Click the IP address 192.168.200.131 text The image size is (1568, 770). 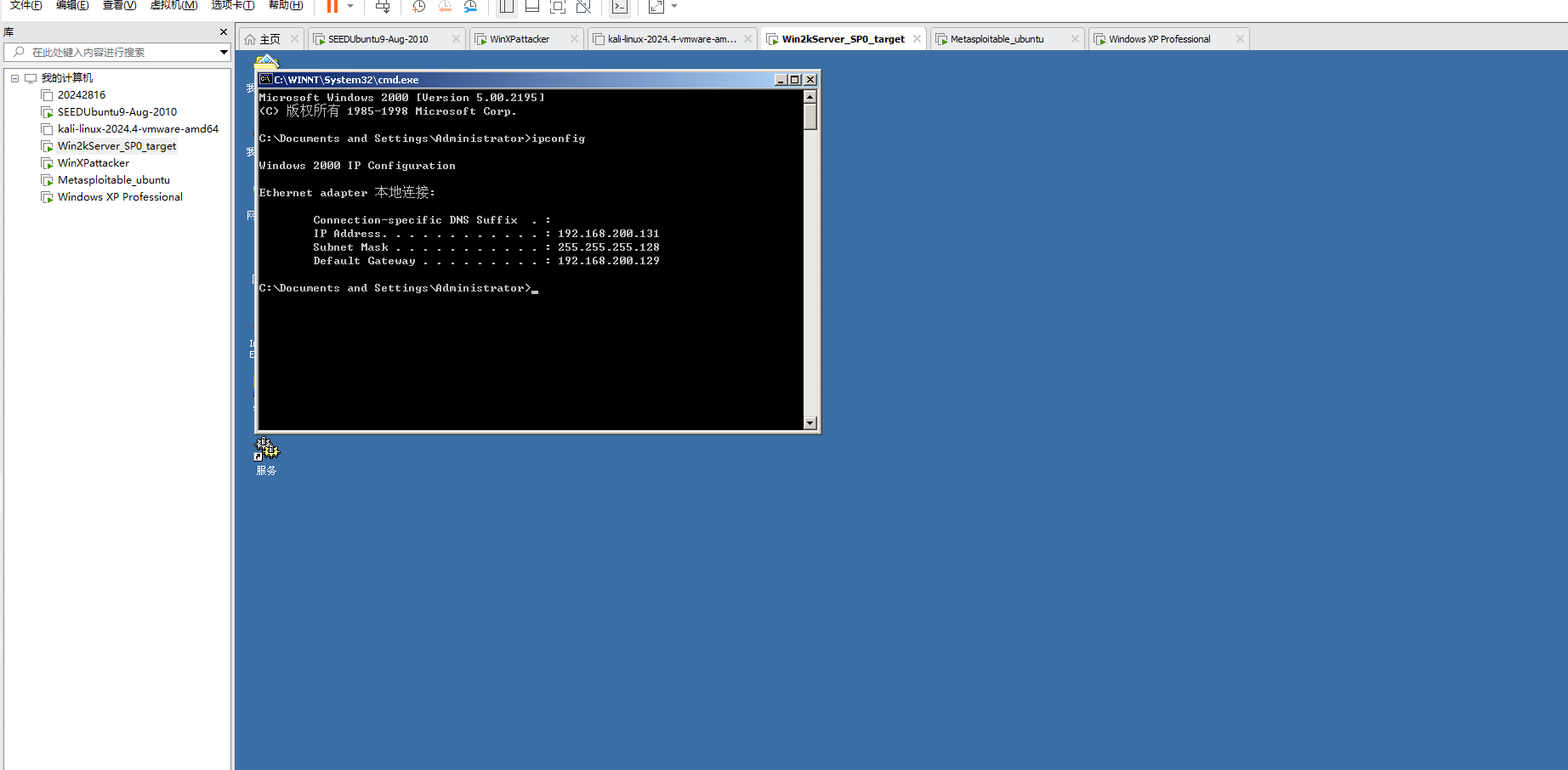[x=609, y=234]
